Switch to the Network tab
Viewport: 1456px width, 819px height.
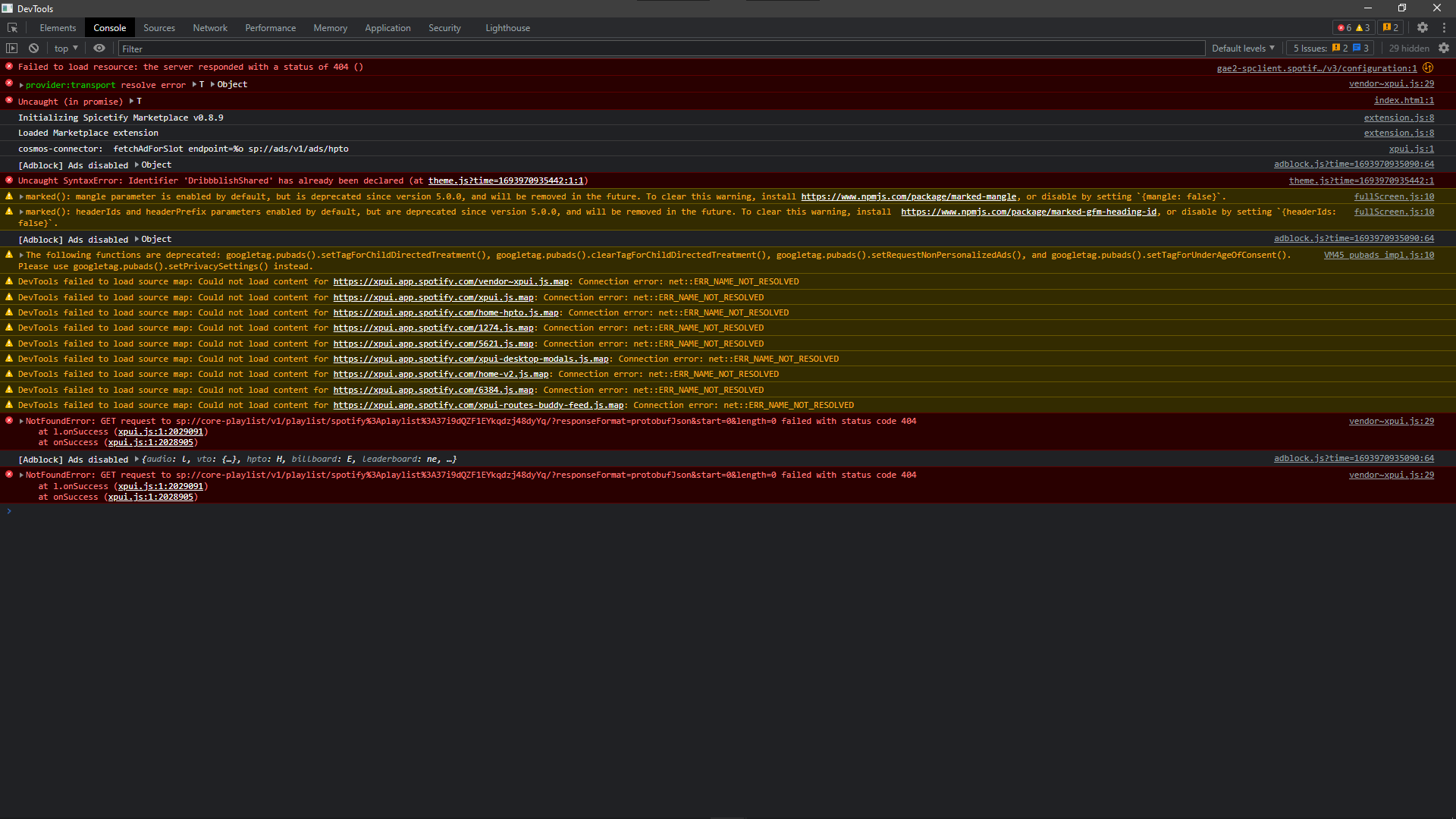pyautogui.click(x=210, y=28)
